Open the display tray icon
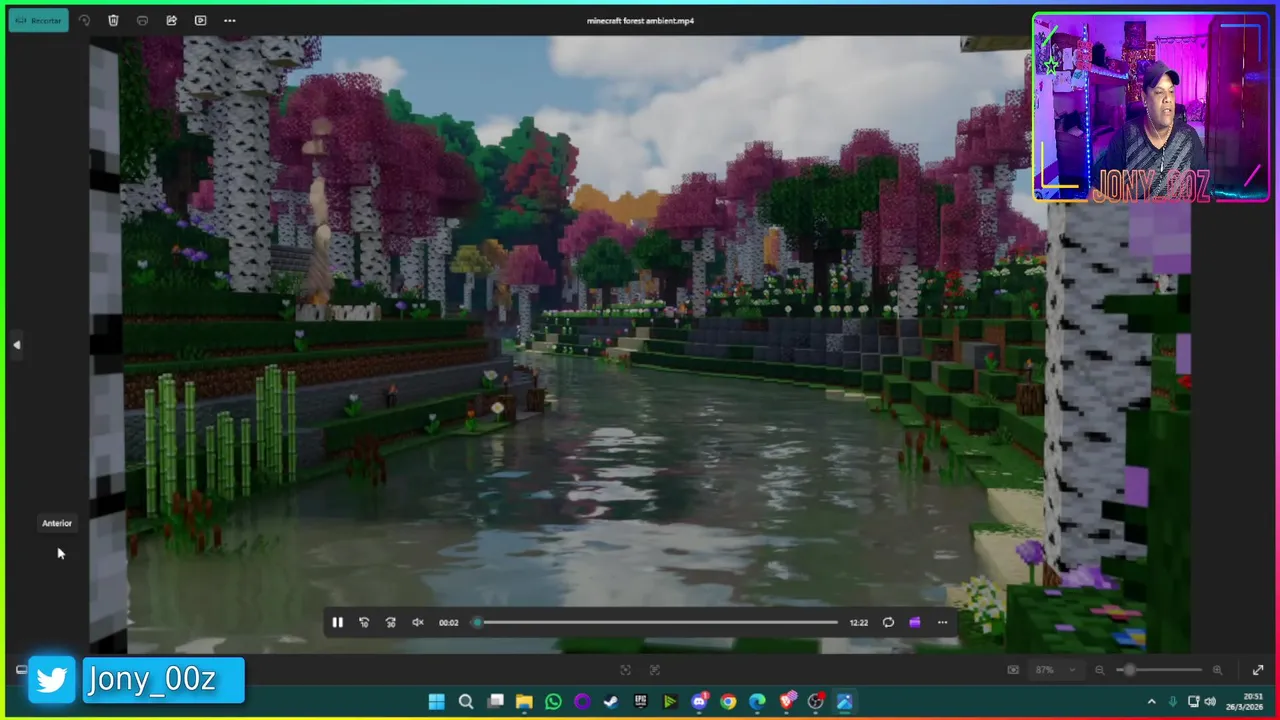The width and height of the screenshot is (1280, 720). [x=1193, y=702]
